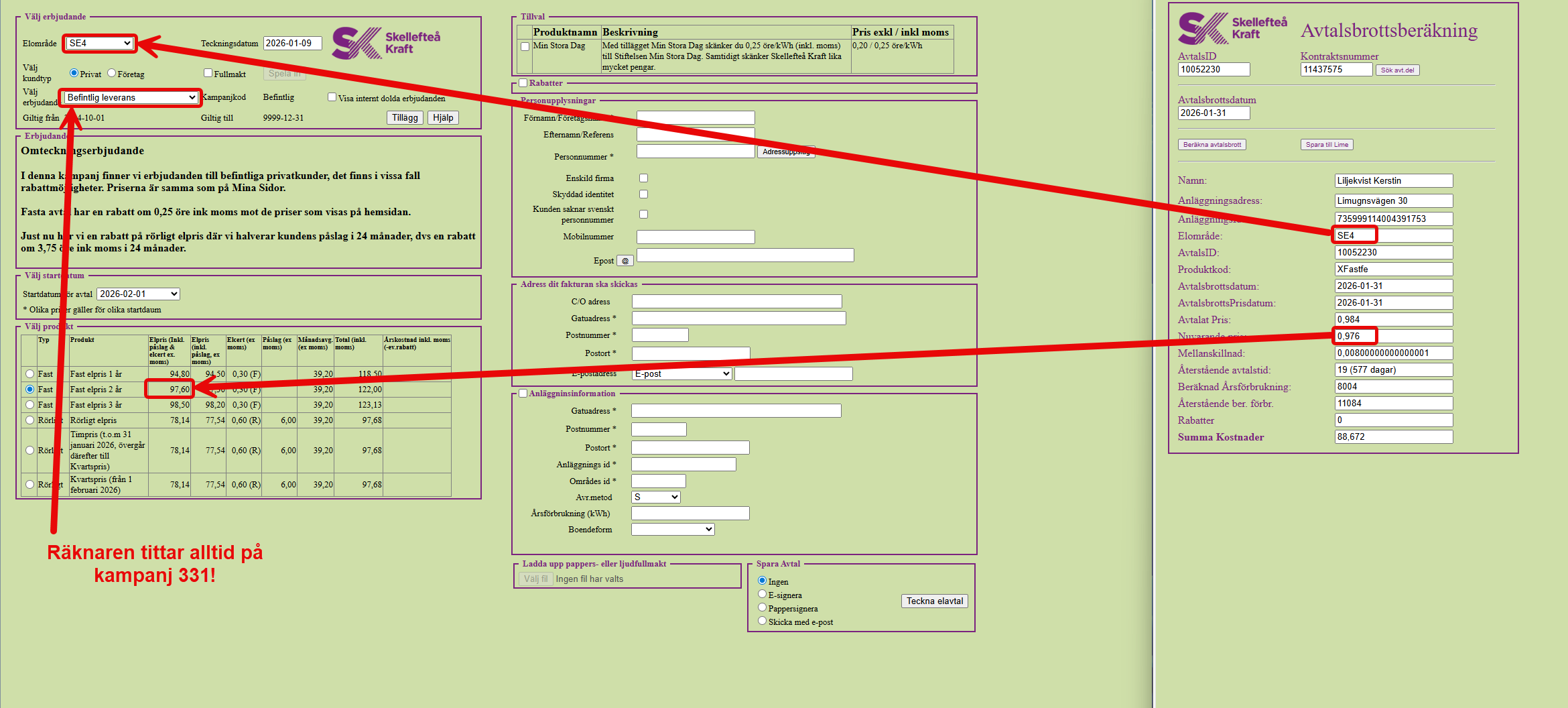Open the Avr.metod dropdown
This screenshot has width=1568, height=708.
click(655, 497)
